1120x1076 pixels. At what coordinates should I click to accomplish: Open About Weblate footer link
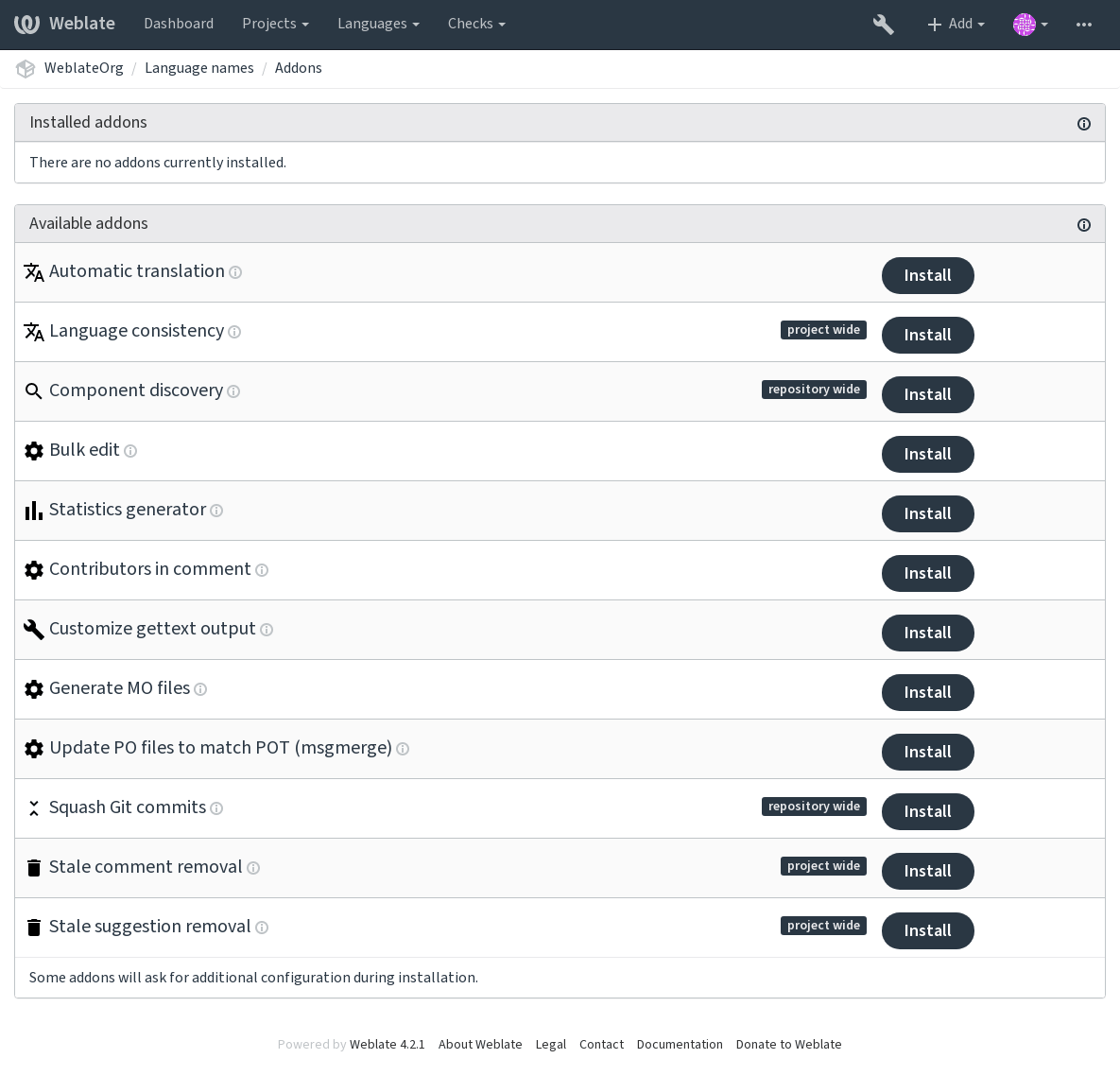pyautogui.click(x=480, y=1045)
